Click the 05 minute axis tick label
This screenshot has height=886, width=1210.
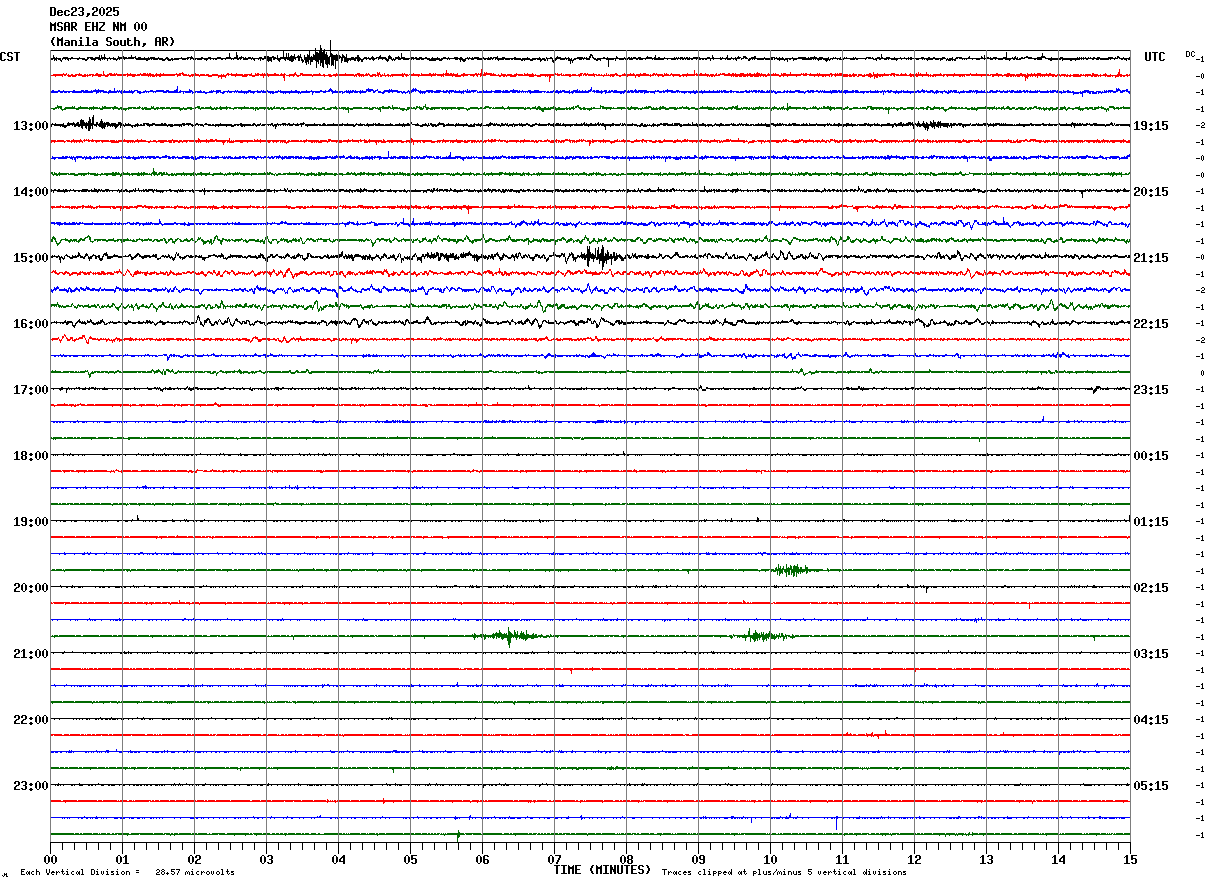410,859
